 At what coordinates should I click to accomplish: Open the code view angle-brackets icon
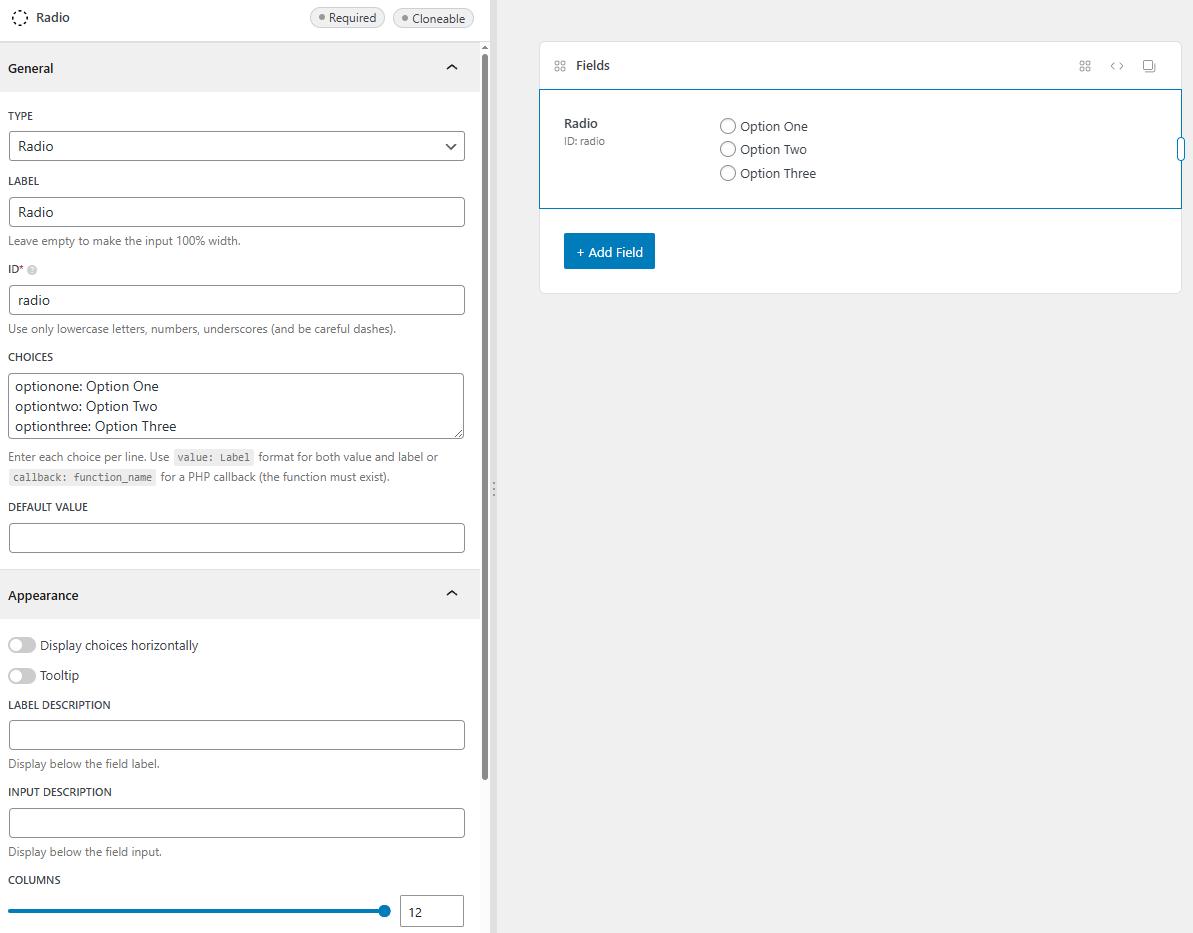(1117, 66)
